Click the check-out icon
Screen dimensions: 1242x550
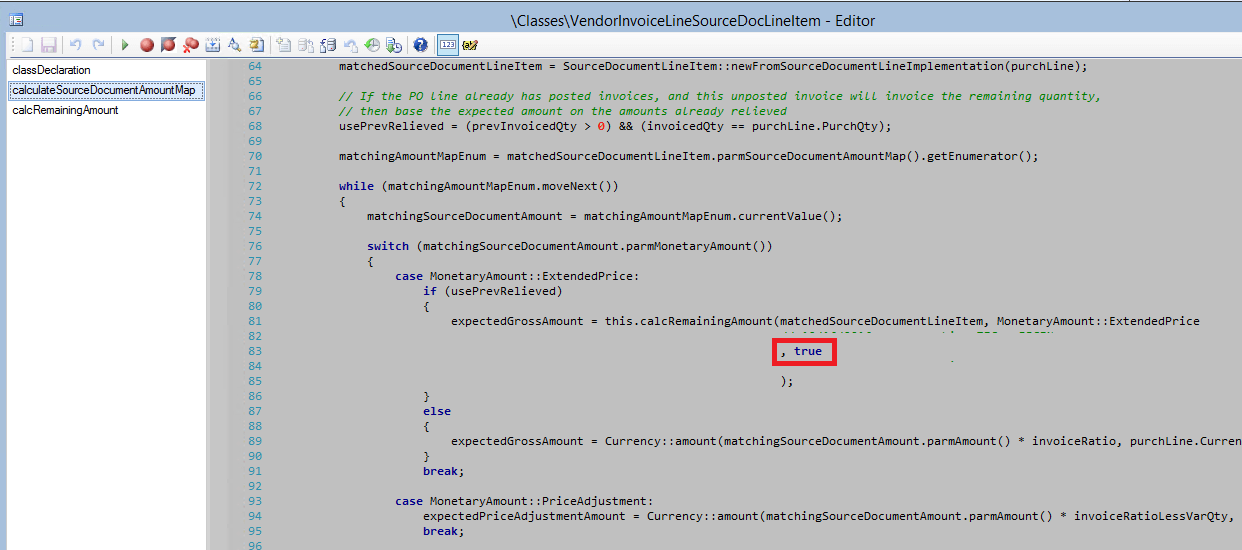(x=306, y=45)
